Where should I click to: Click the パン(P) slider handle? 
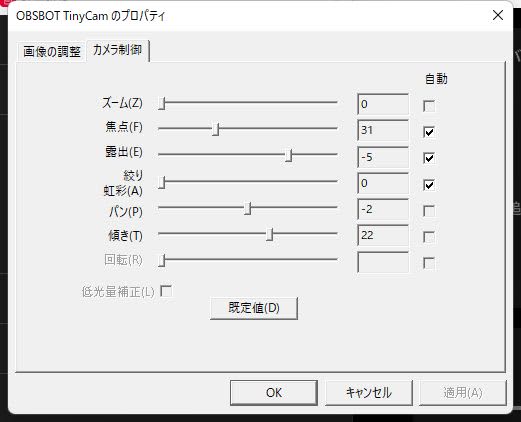[247, 208]
